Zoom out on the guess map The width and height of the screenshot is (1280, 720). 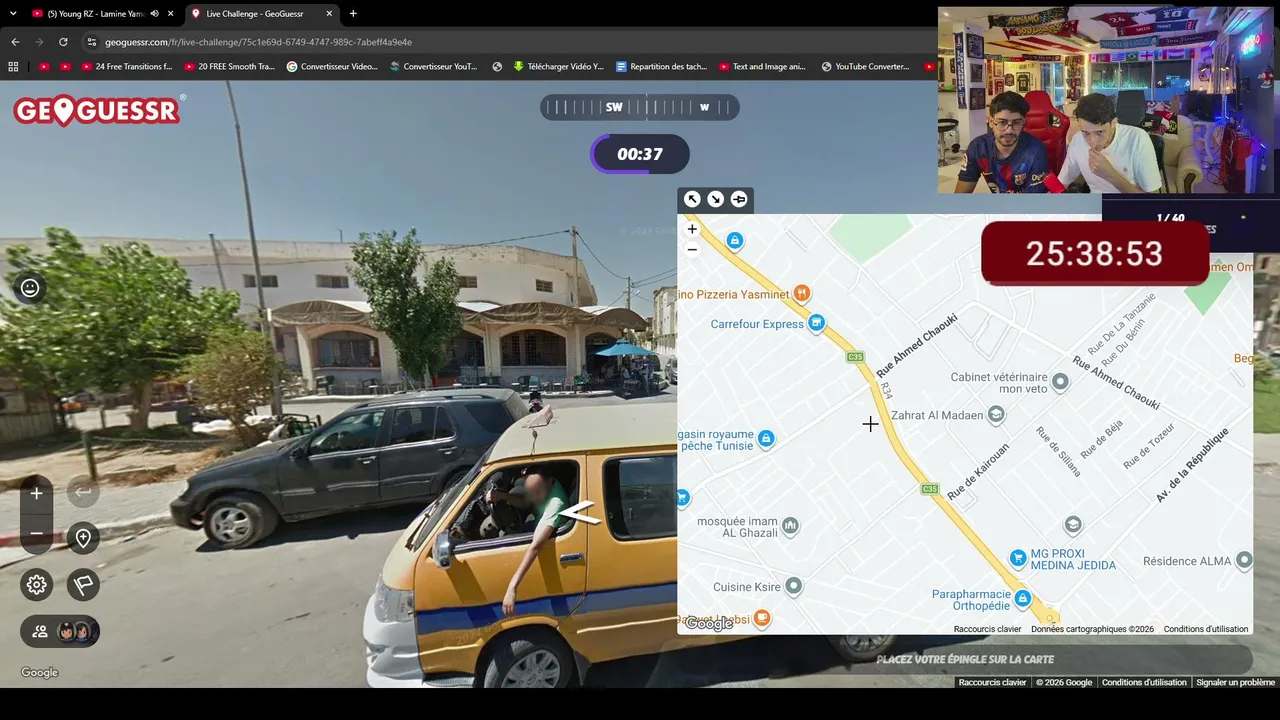pyautogui.click(x=692, y=249)
